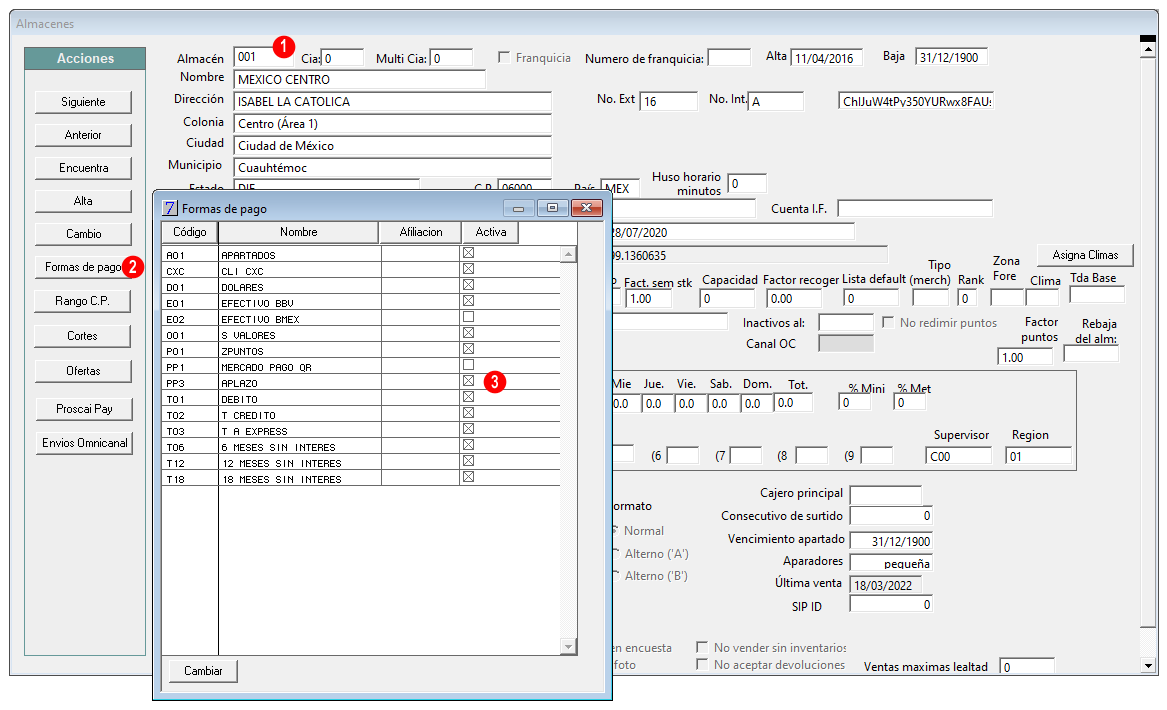Click the Activa column header
The width and height of the screenshot is (1167, 710).
coord(490,232)
